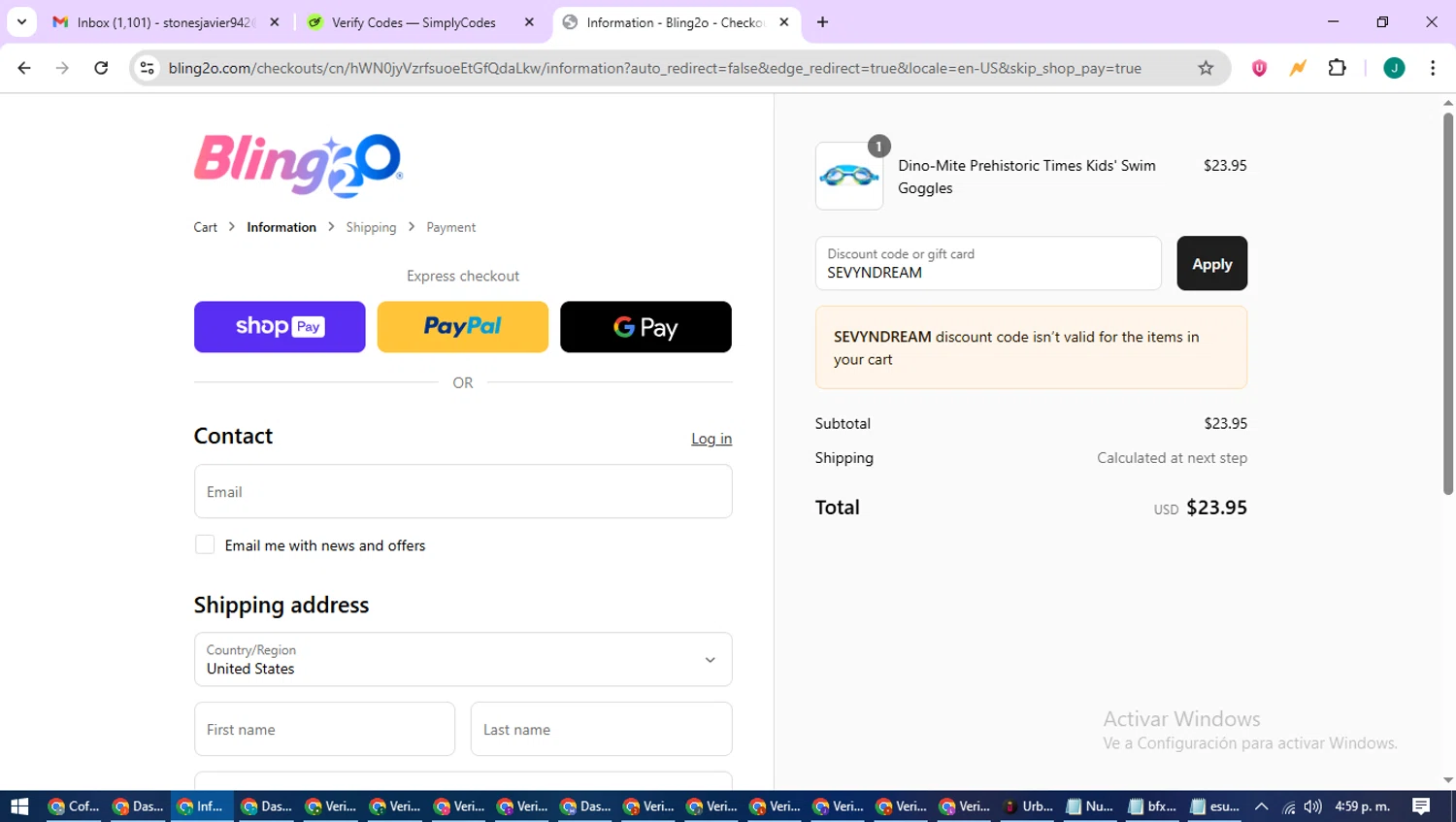
Task: Apply the SEVYNDREAM discount code
Action: tap(1211, 263)
